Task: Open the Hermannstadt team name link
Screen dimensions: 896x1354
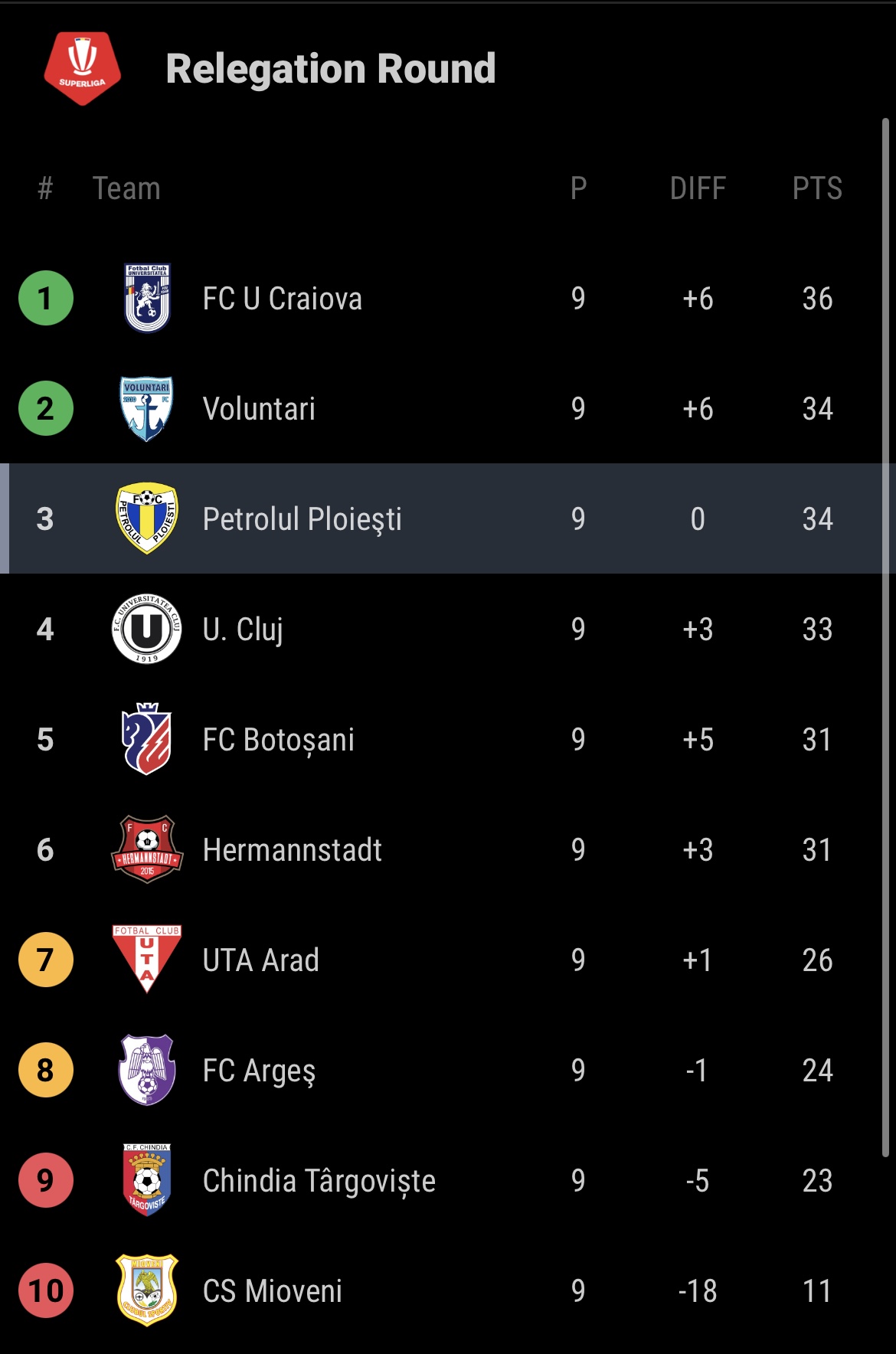Action: [293, 850]
